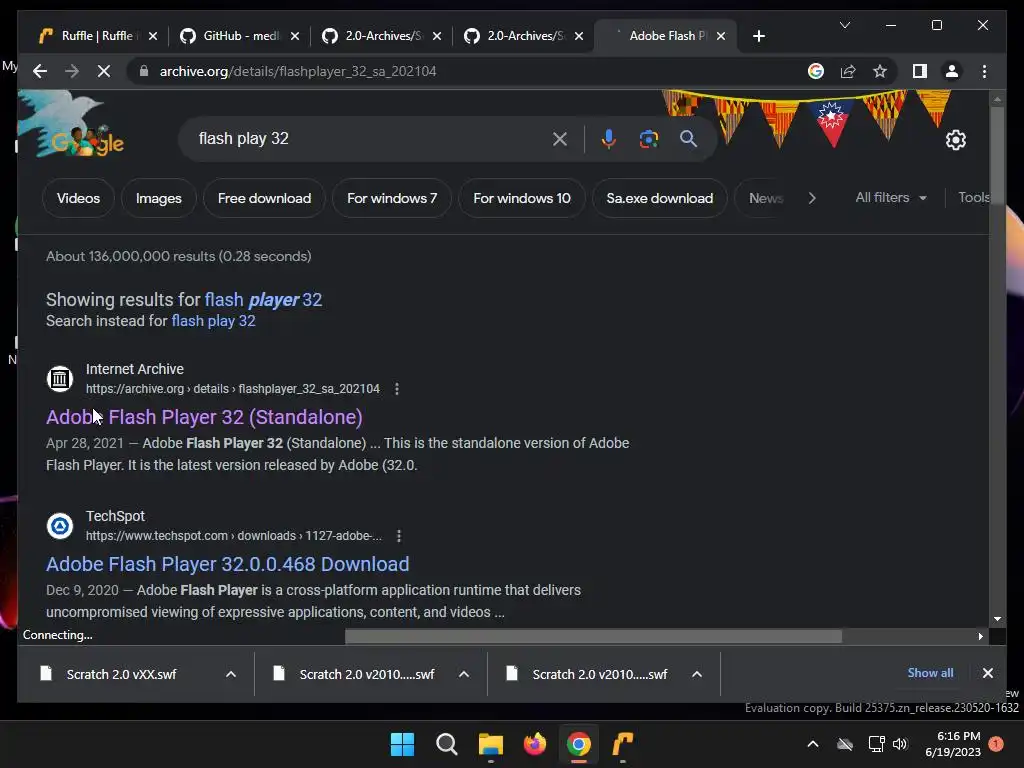Click the forward navigation arrow
Screen dimensions: 1024x768
pos(72,71)
